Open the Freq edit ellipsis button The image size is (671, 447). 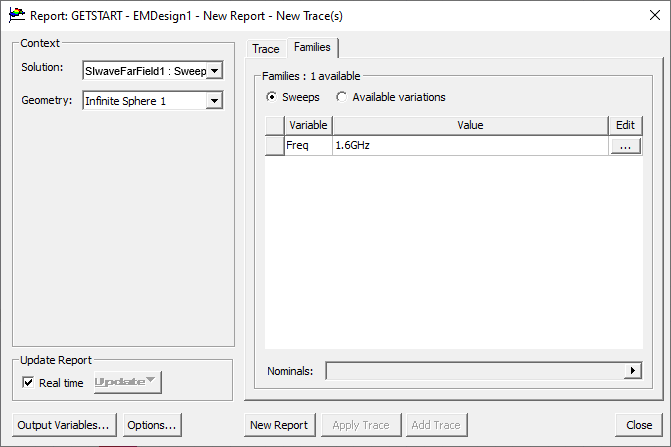[x=625, y=146]
